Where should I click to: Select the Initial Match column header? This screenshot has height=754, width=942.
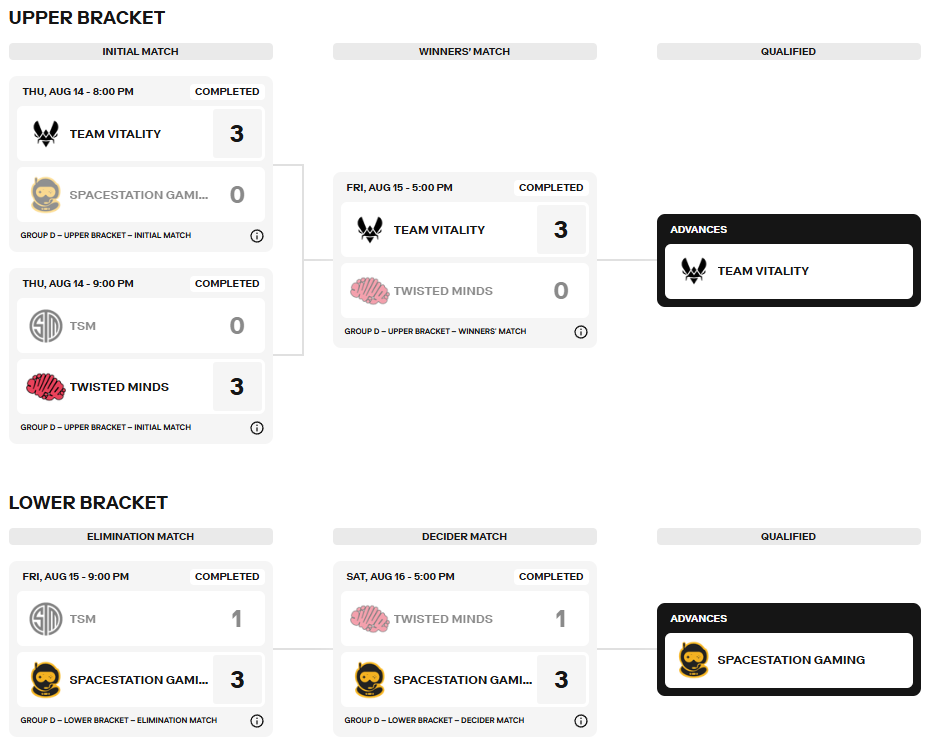(141, 52)
